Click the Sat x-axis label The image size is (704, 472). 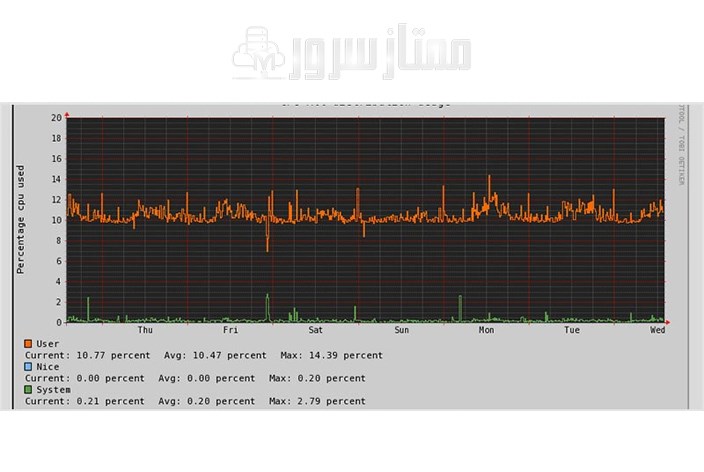point(315,330)
